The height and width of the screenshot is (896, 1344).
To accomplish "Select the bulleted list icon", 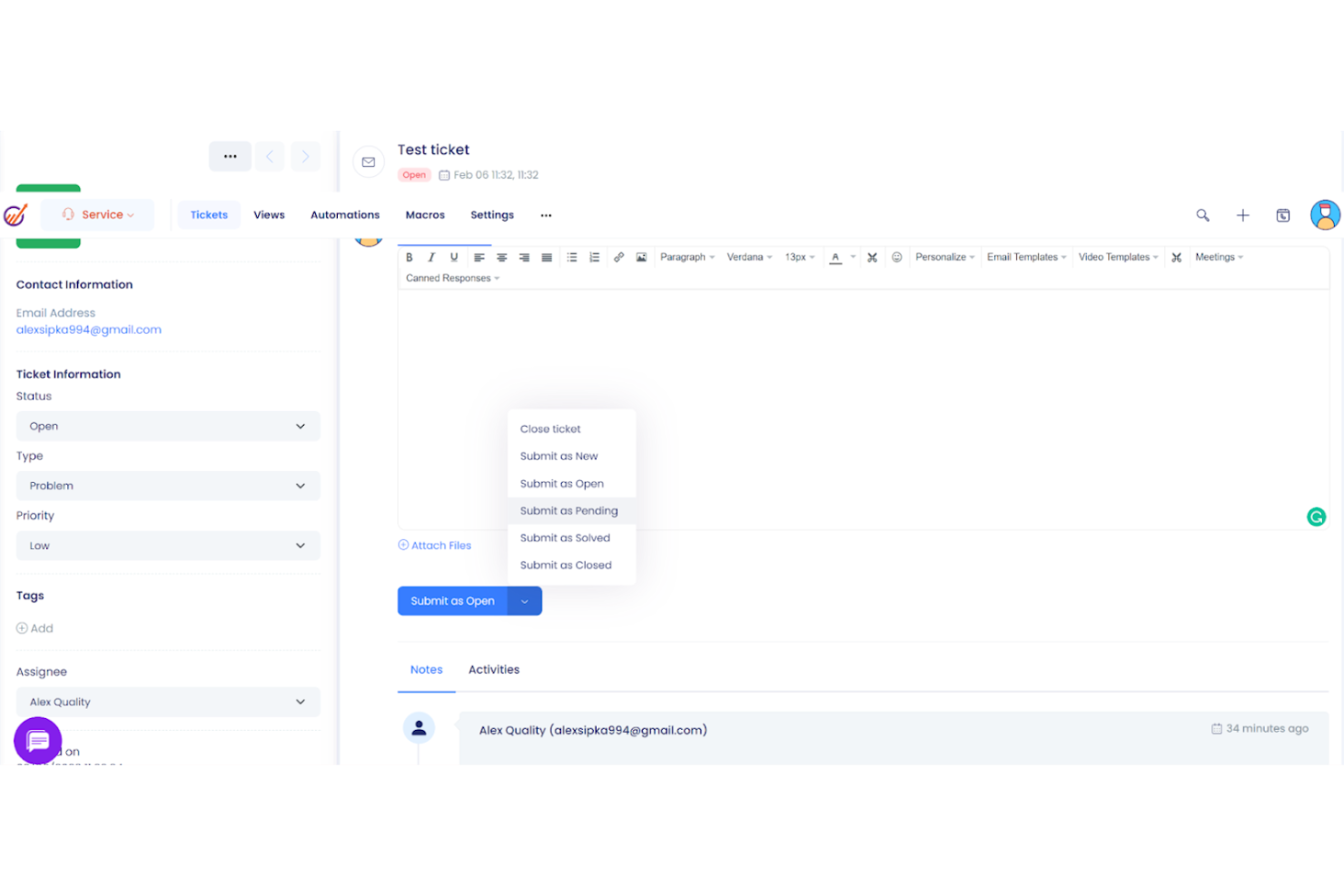I will [572, 257].
